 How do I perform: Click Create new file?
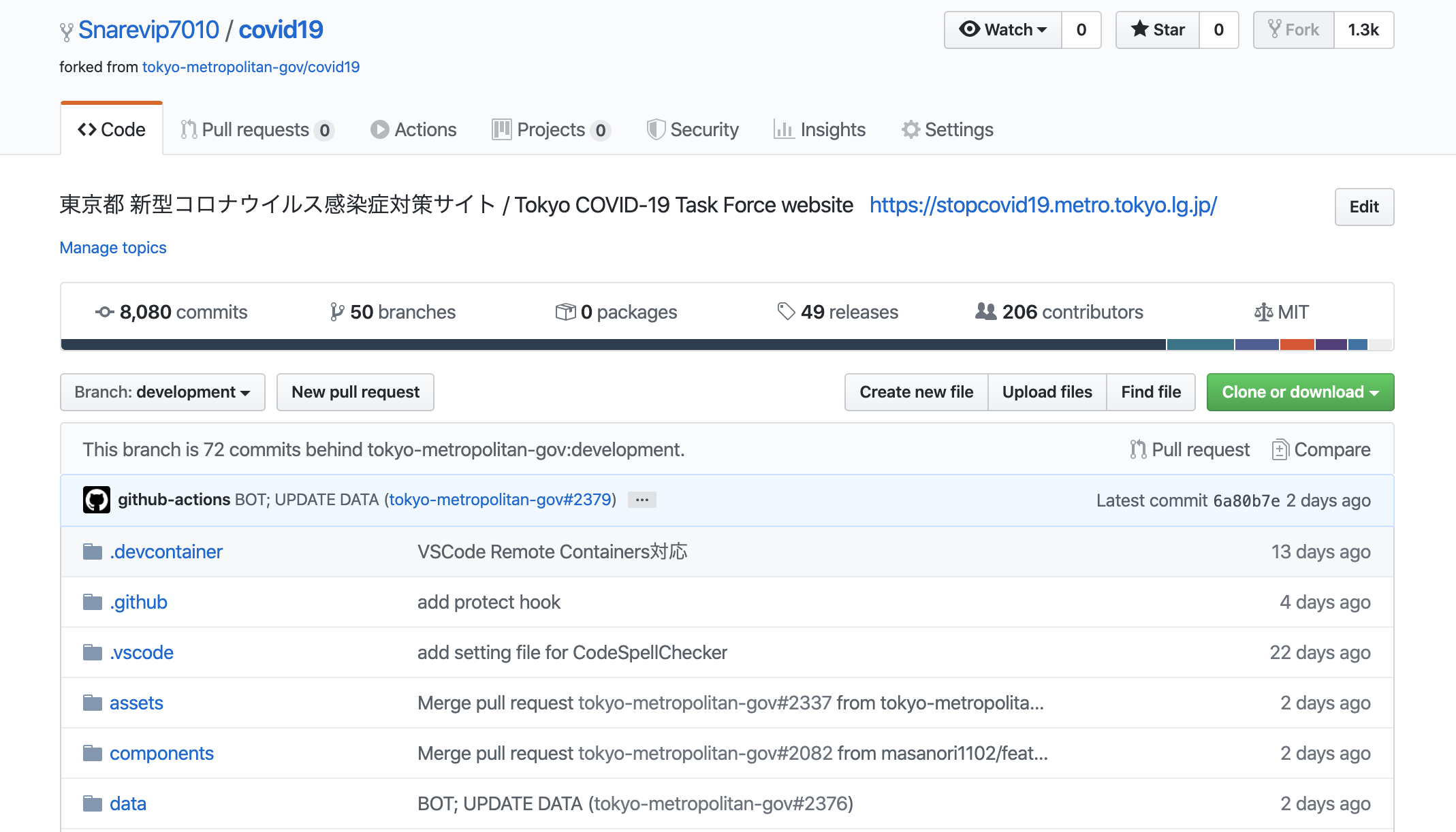[917, 392]
